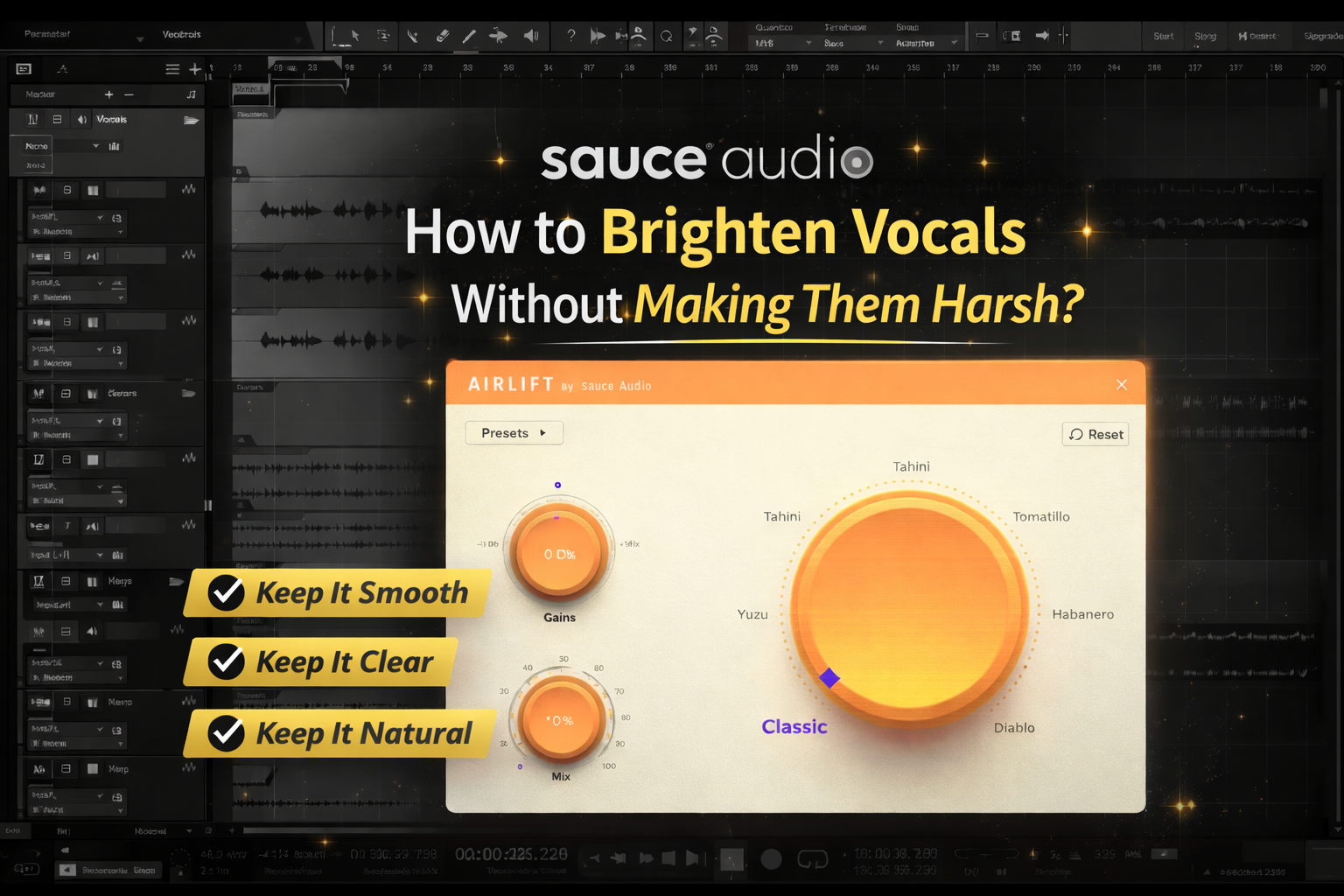Viewport: 1344px width, 896px height.
Task: Click the Reset button in the Airlift plugin
Action: pyautogui.click(x=1095, y=434)
